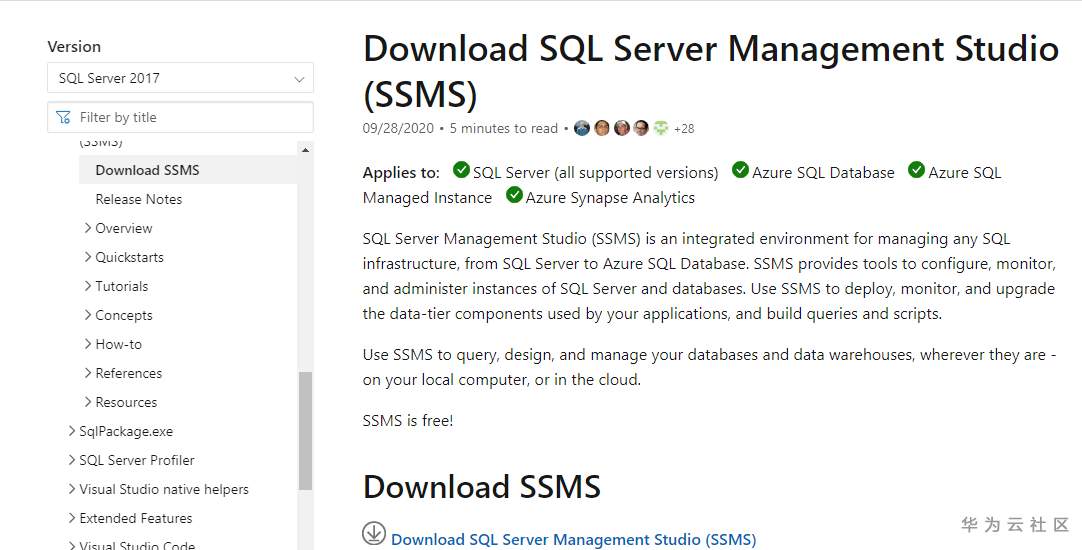Expand the SqlPackage.exe tree node
The image size is (1082, 550).
pyautogui.click(x=72, y=431)
